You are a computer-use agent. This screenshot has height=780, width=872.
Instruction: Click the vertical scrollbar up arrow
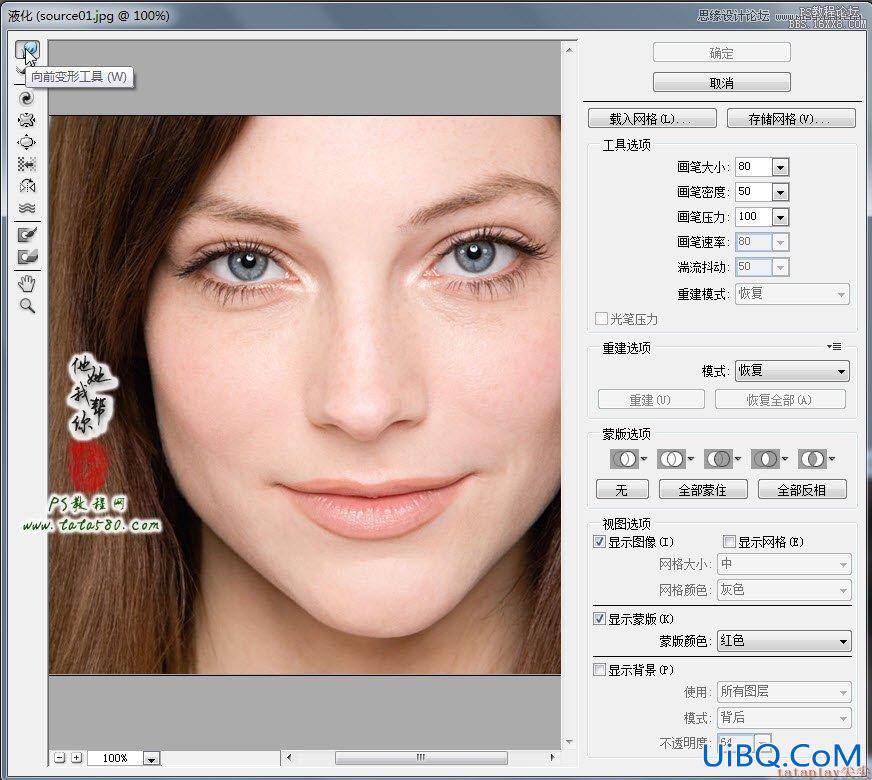coord(569,51)
